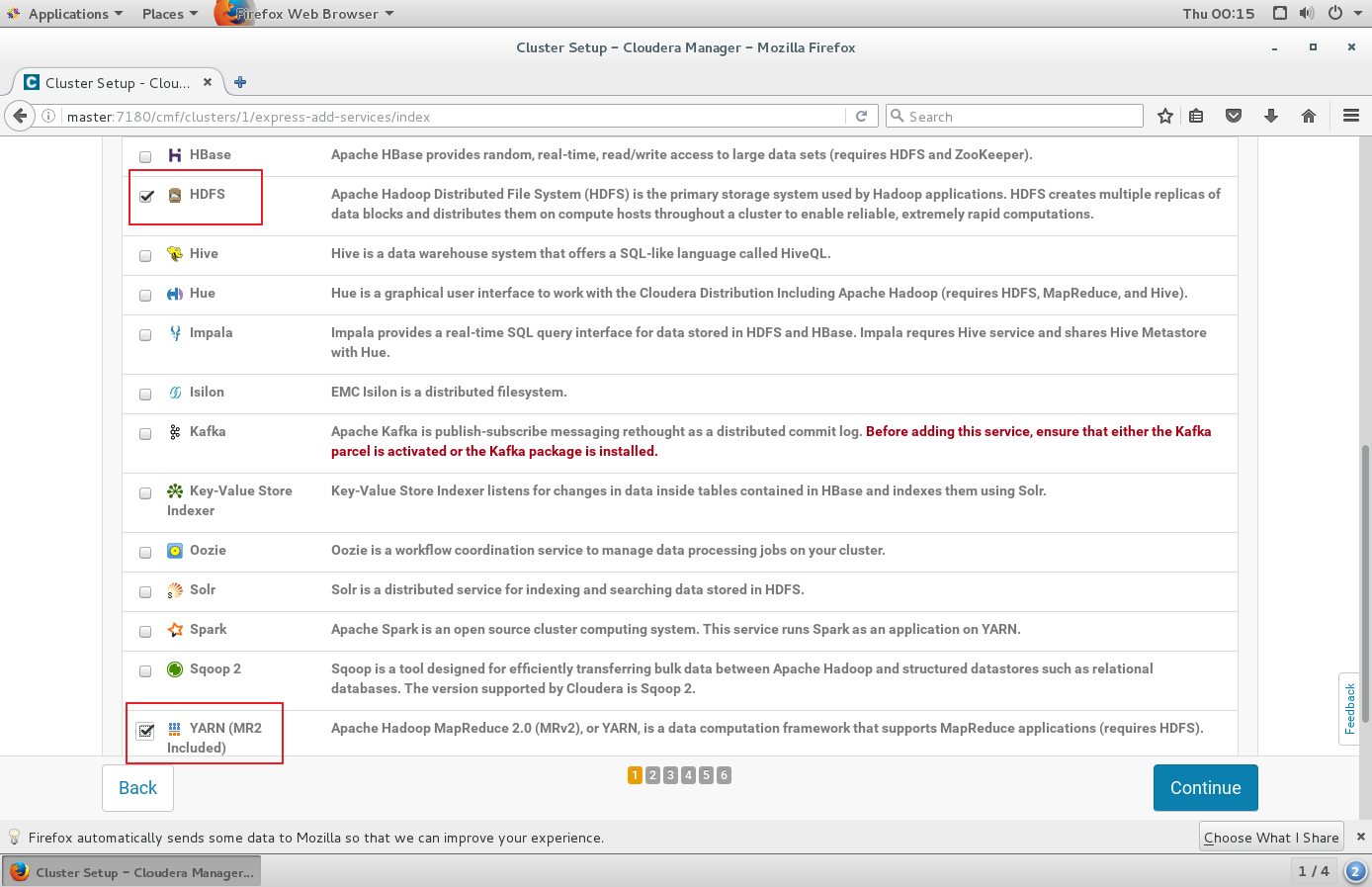Screen dimensions: 1372x887
Task: Click the Solr service icon
Action: pyautogui.click(x=175, y=590)
